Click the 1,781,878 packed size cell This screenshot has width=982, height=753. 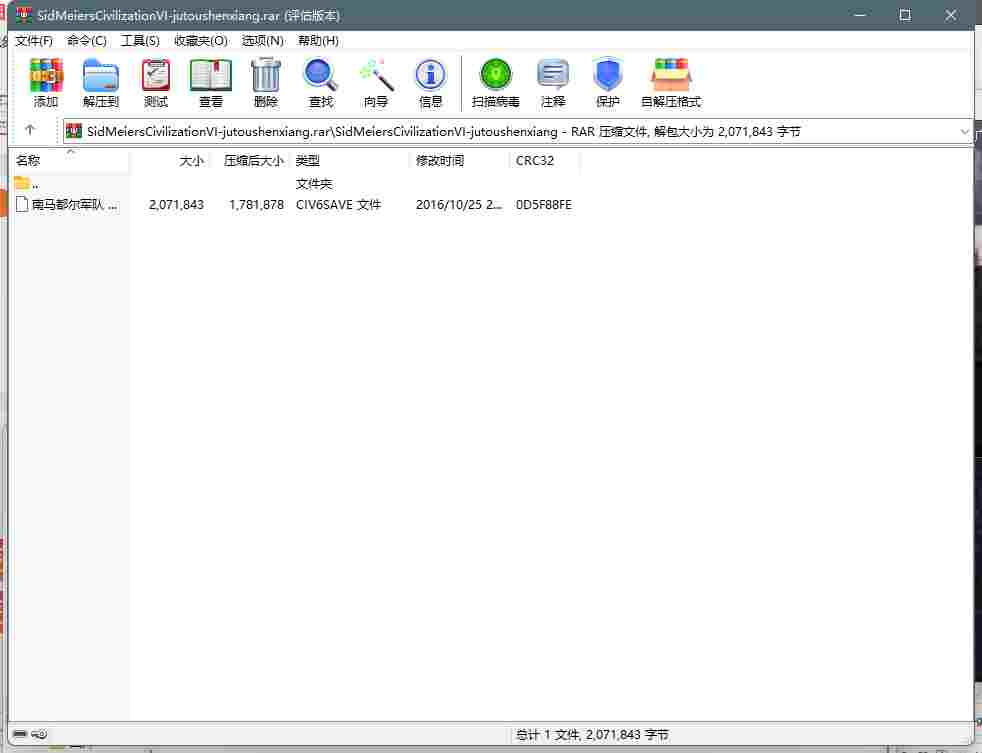[256, 205]
